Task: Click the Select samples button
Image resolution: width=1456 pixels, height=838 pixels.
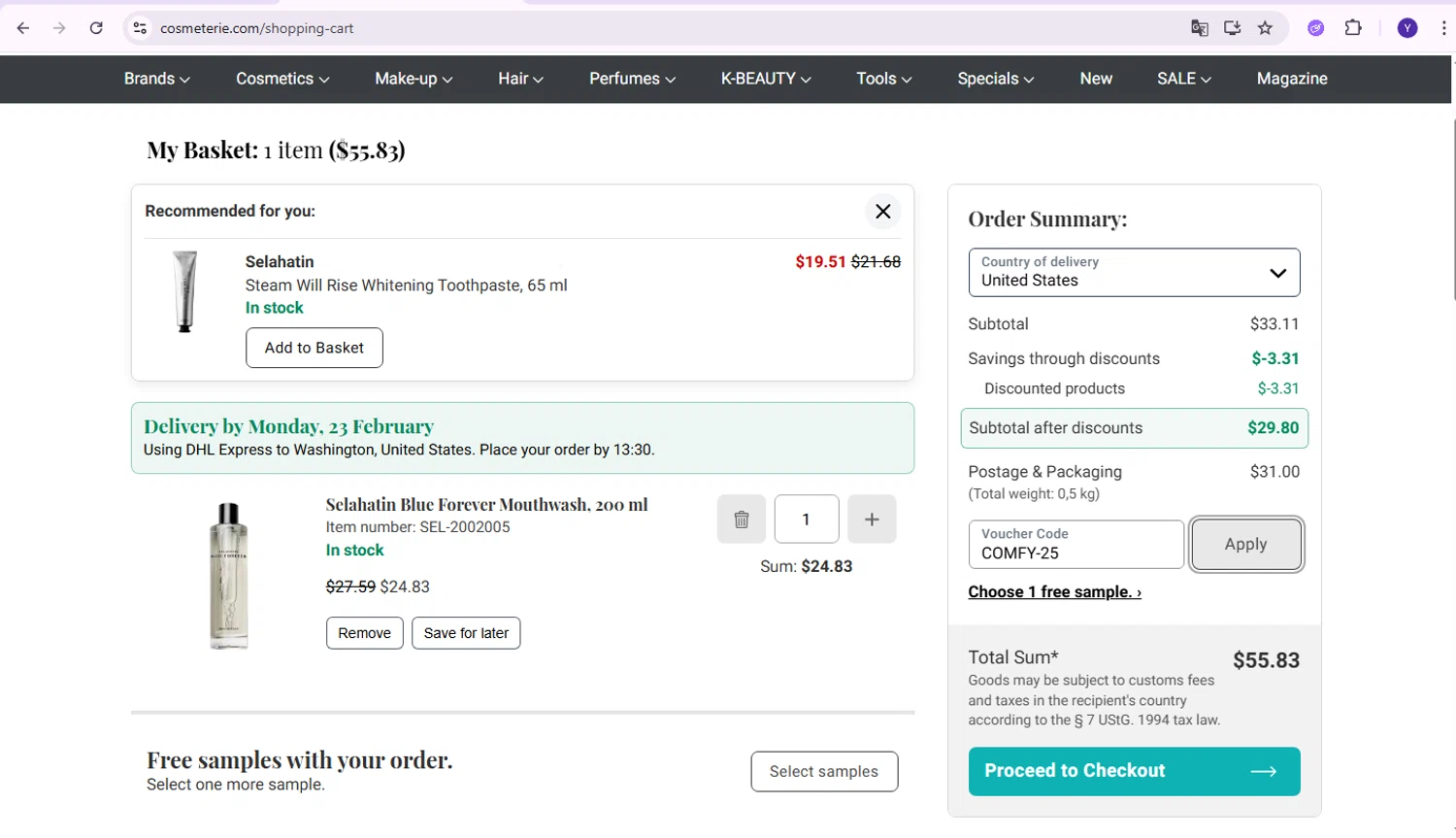Action: pos(824,772)
